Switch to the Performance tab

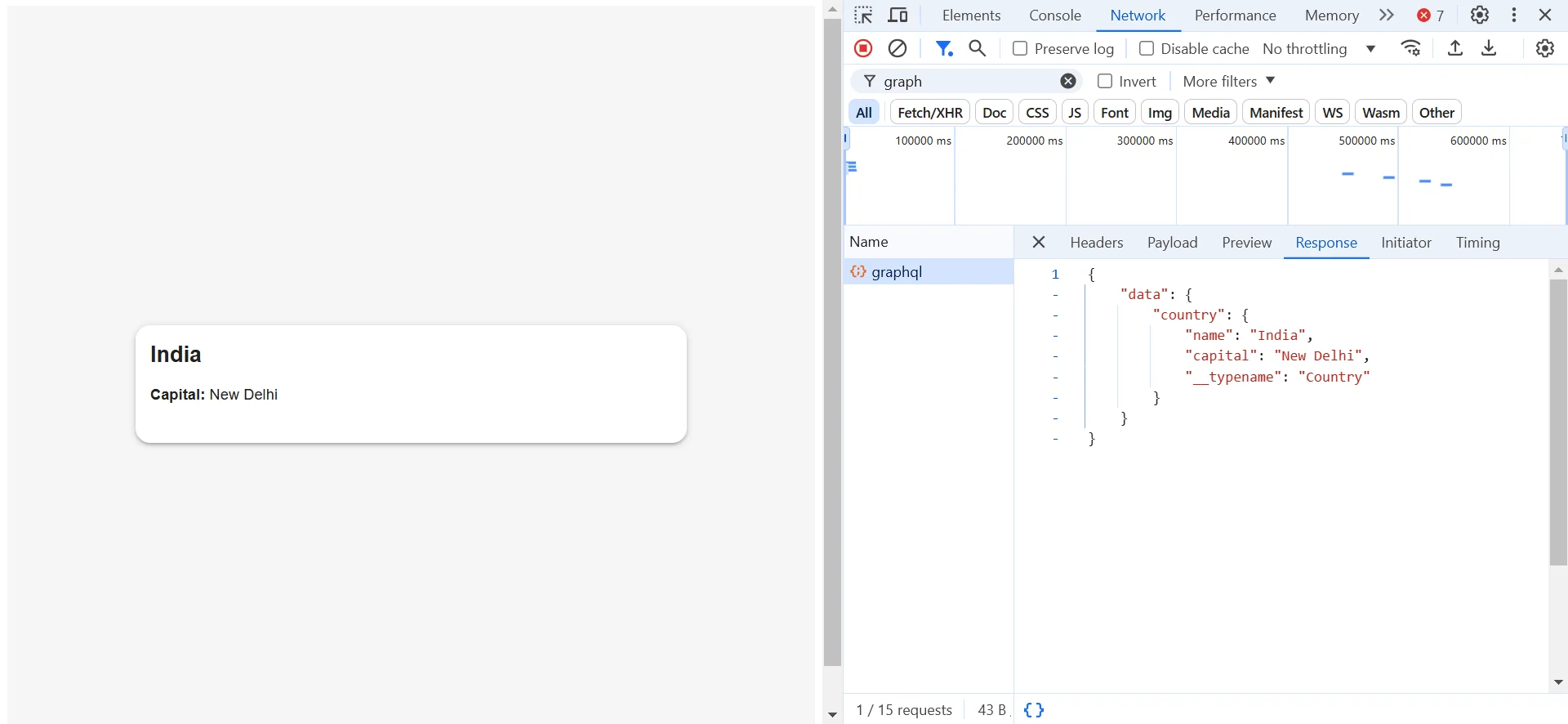(x=1235, y=16)
